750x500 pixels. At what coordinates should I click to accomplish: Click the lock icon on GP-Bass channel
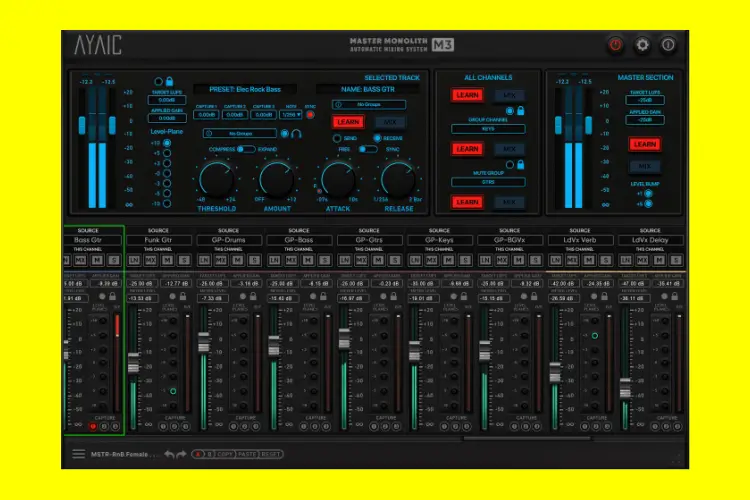(x=323, y=297)
